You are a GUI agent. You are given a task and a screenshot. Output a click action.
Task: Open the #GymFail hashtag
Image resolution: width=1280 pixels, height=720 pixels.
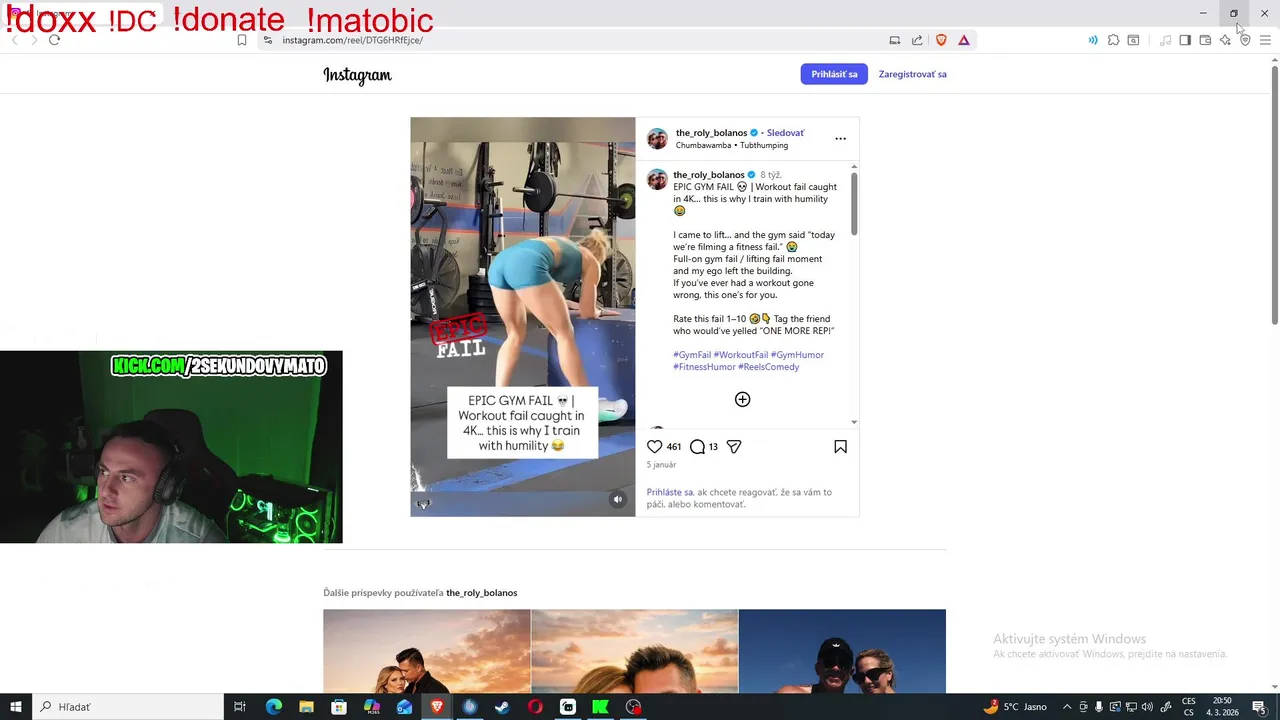[692, 355]
